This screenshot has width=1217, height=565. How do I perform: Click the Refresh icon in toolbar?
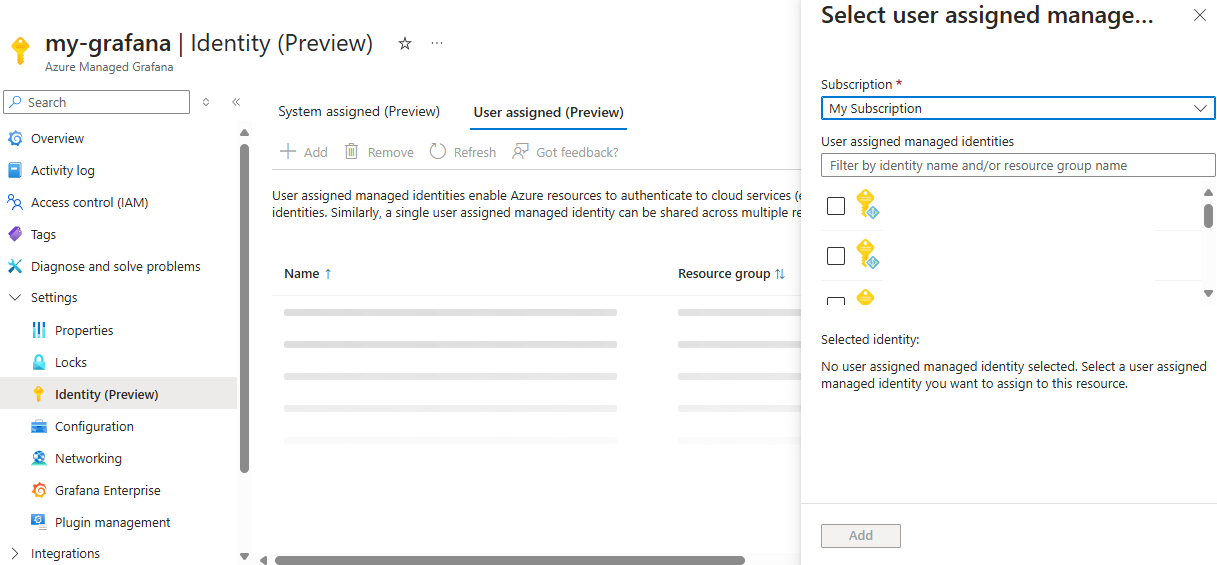coord(438,152)
